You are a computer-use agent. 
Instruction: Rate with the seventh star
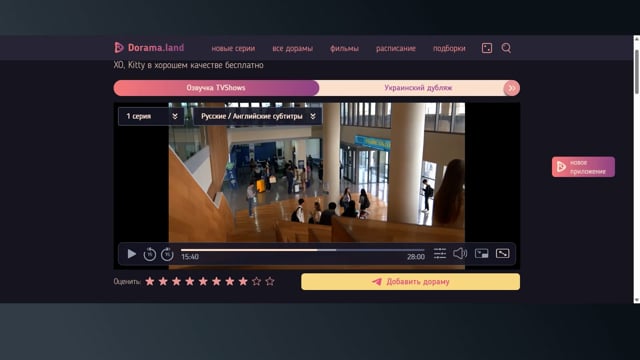pos(230,281)
